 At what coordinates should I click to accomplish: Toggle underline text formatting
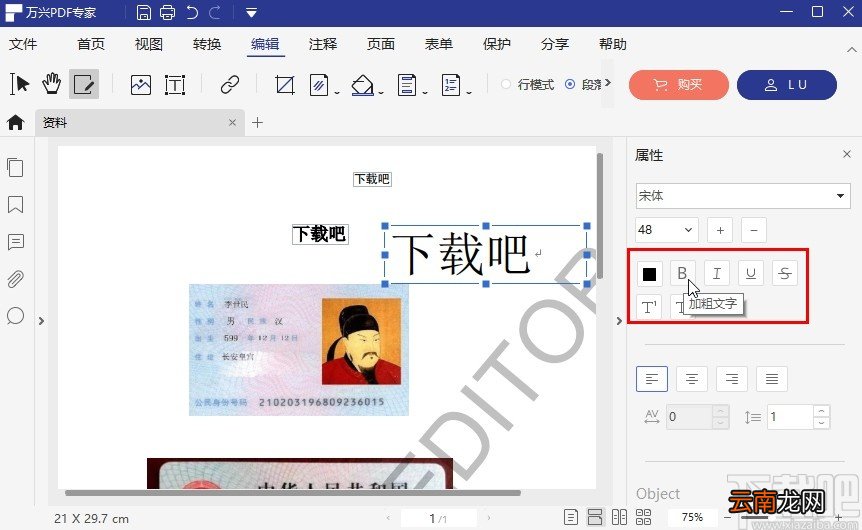[x=750, y=273]
